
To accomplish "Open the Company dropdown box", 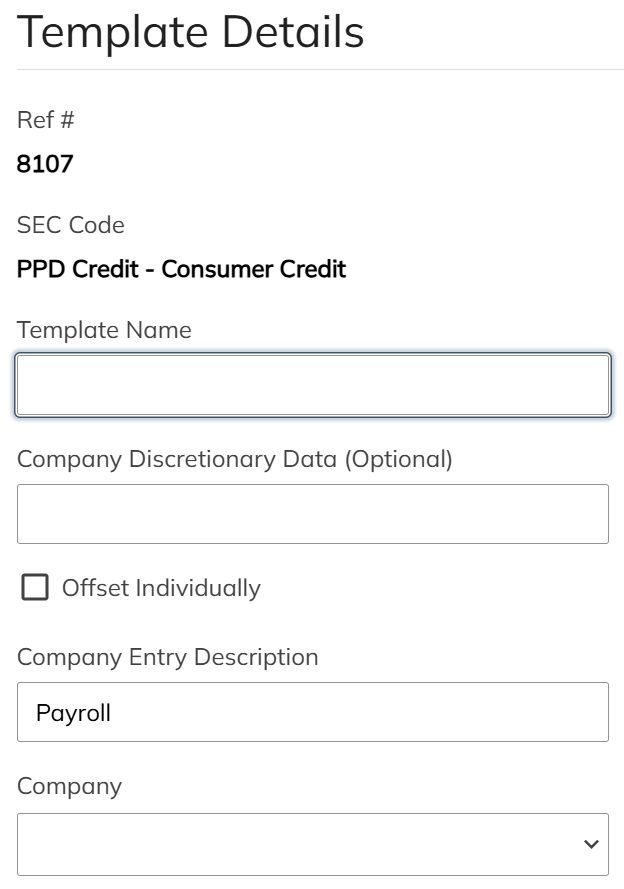I will (x=300, y=844).
